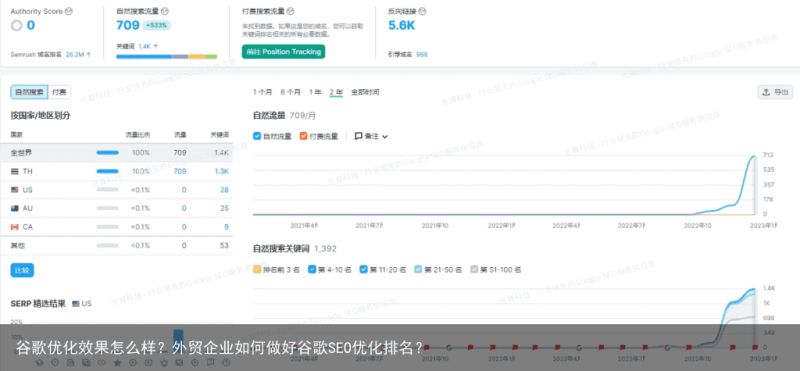Toggle the 第 11-20 名 checkbox
Image resolution: width=800 pixels, height=371 pixels.
click(363, 269)
